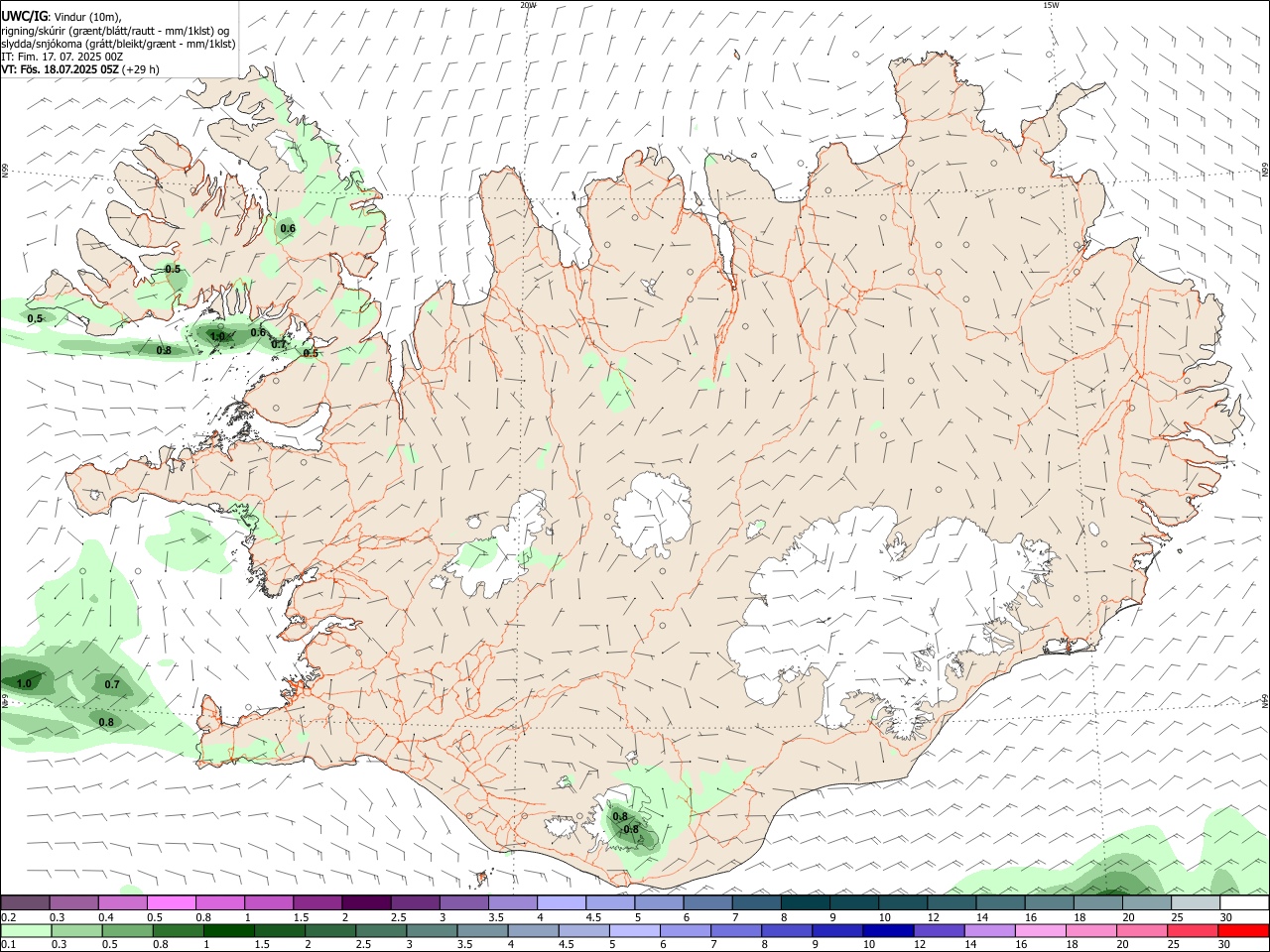The width and height of the screenshot is (1270, 952).
Task: Pick the darkest green swatch in the lower legend
Action: [x=231, y=930]
